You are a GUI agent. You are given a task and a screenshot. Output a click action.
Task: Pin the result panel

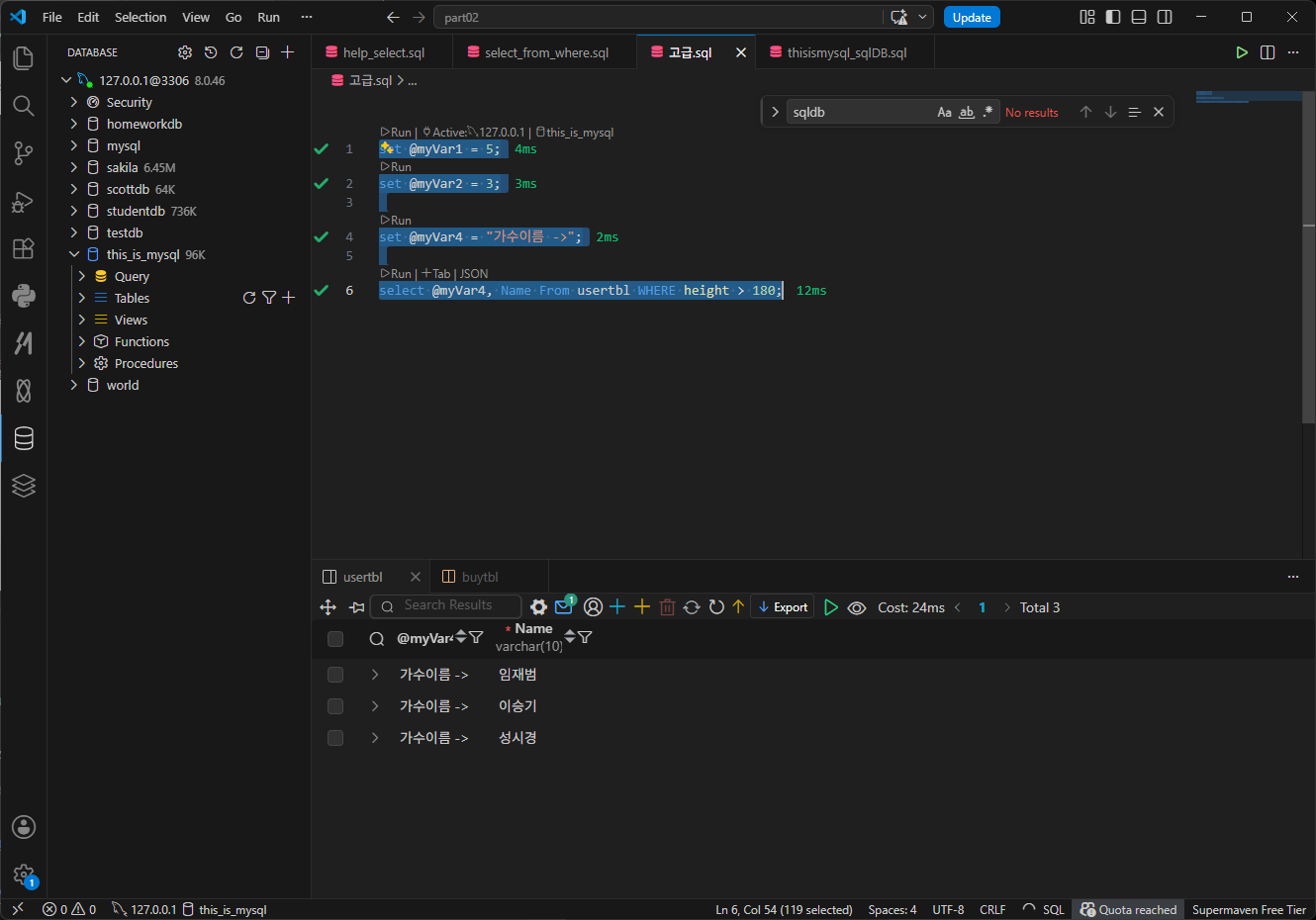pos(357,607)
